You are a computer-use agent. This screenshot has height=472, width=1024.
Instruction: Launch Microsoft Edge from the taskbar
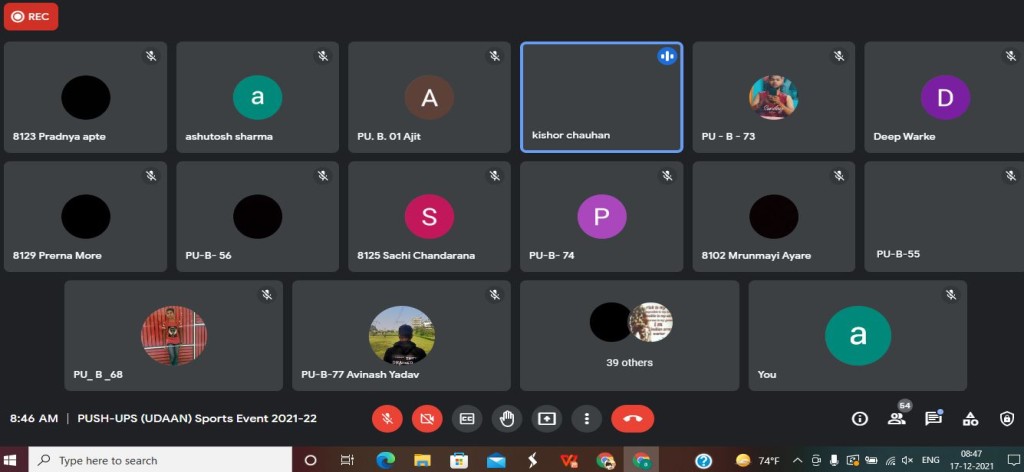point(385,460)
